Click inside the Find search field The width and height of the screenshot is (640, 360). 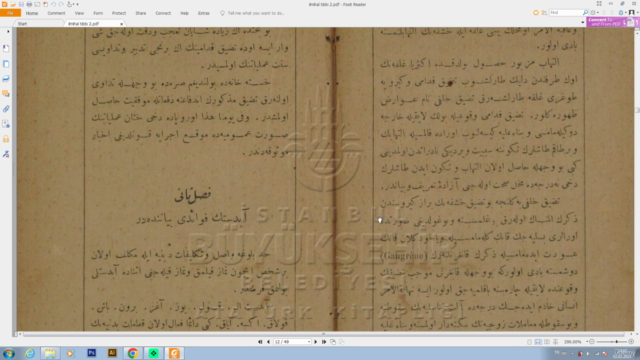[565, 13]
